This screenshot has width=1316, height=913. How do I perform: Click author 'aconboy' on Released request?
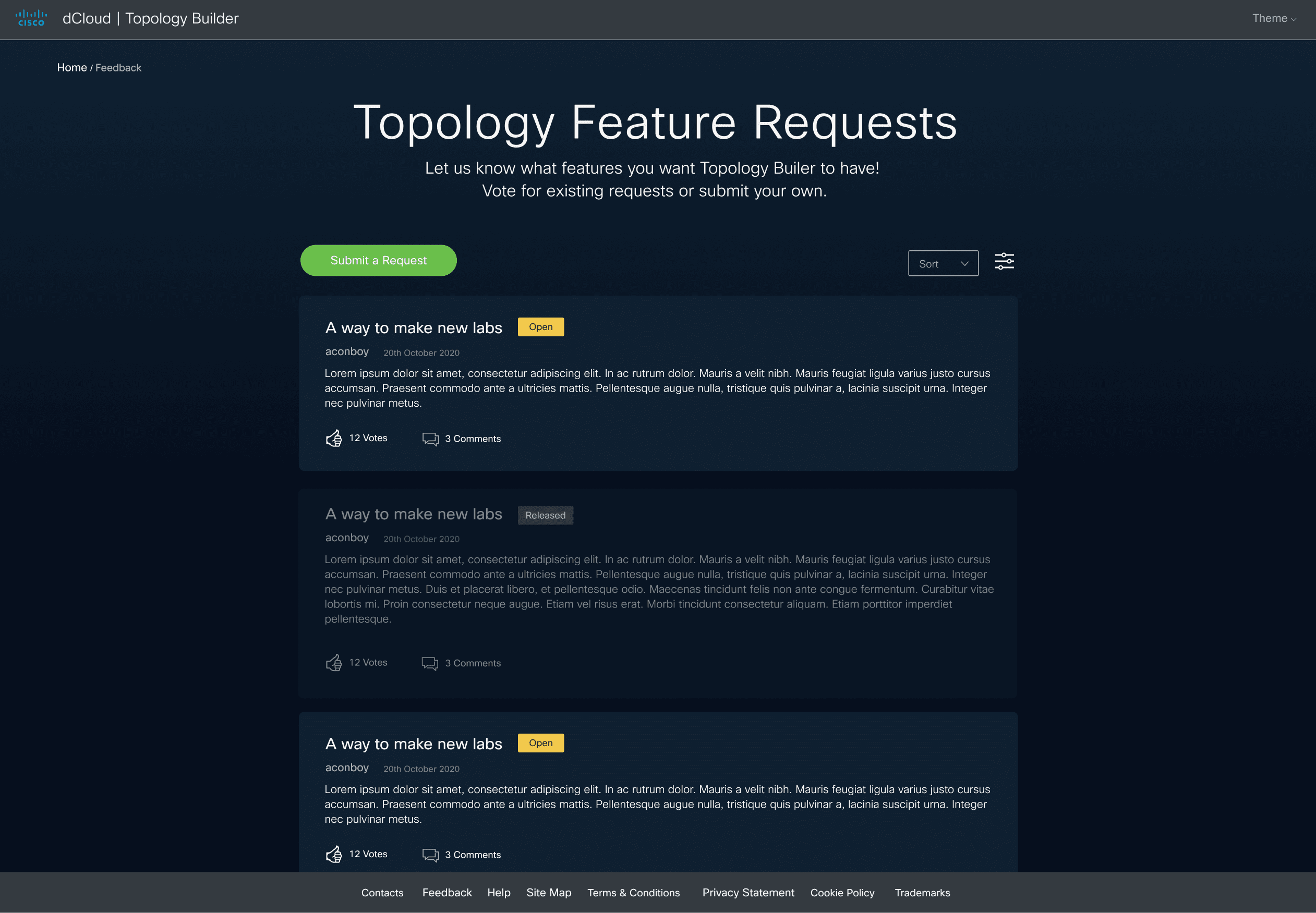pyautogui.click(x=347, y=538)
